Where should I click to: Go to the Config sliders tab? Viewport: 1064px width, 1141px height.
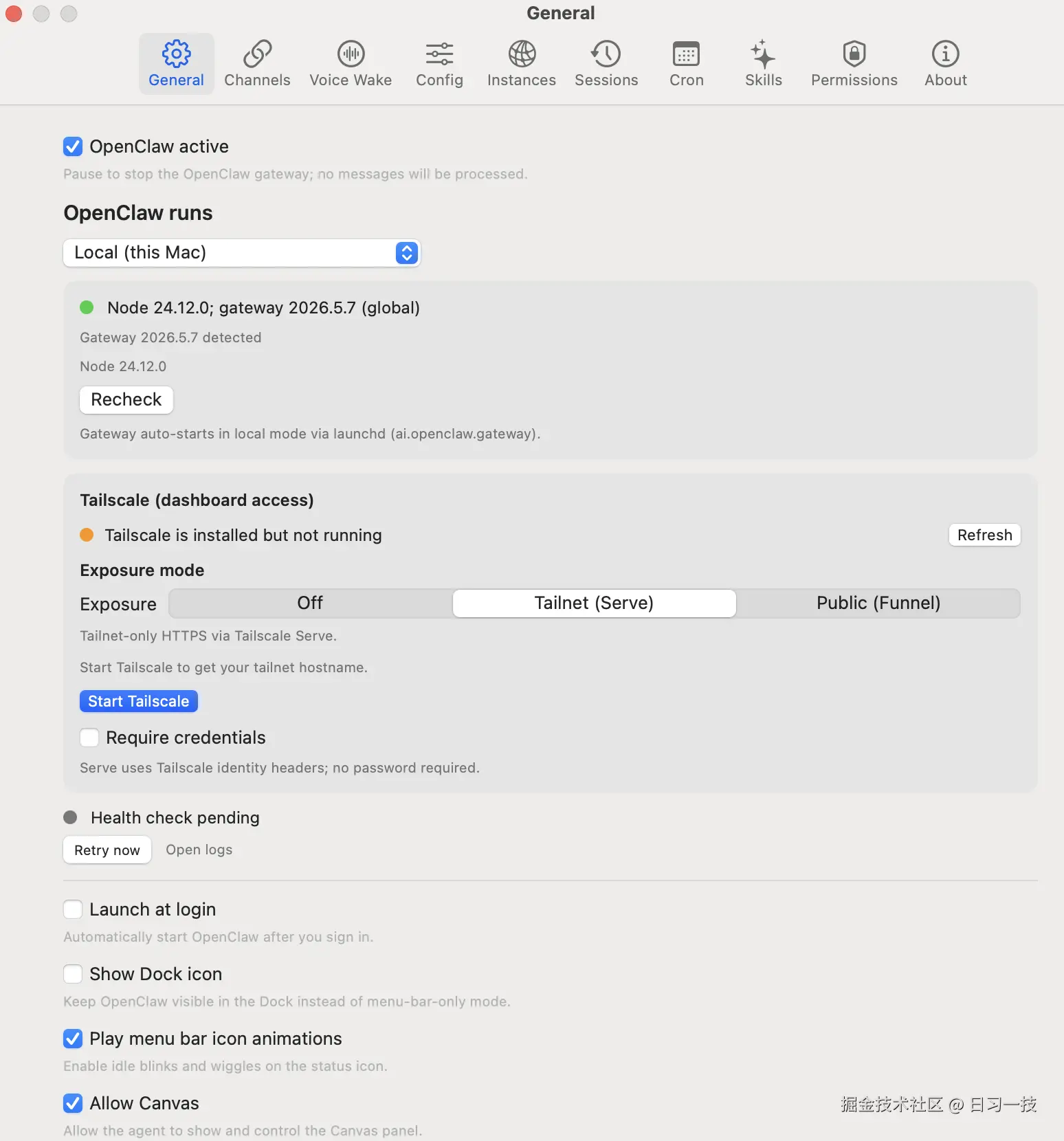439,64
